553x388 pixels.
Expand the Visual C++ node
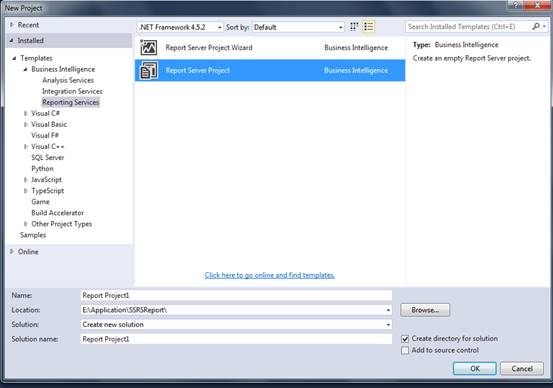point(25,146)
